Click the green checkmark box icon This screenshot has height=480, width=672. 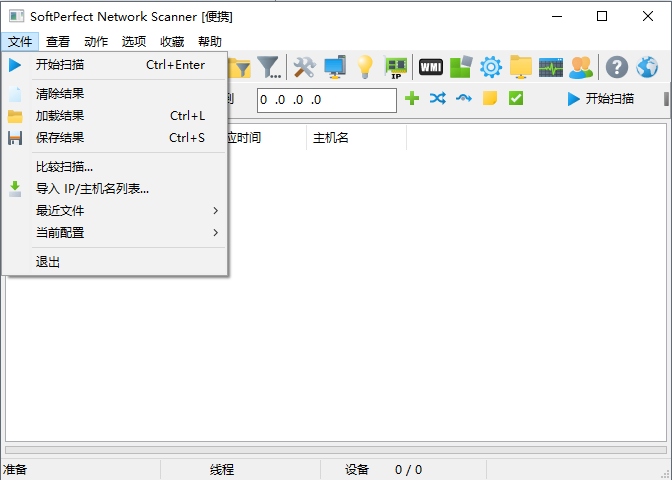516,99
